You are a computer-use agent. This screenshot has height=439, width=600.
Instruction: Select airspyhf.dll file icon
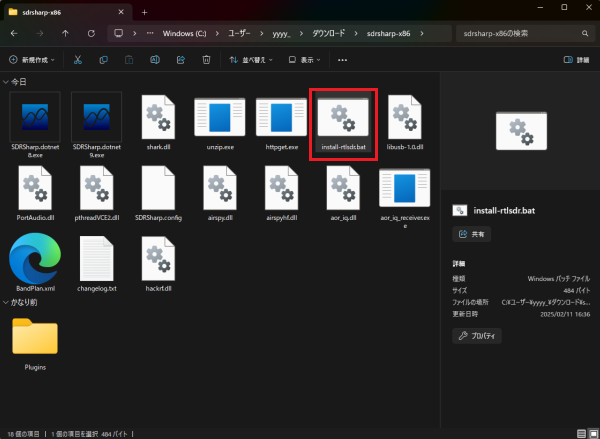click(x=282, y=188)
